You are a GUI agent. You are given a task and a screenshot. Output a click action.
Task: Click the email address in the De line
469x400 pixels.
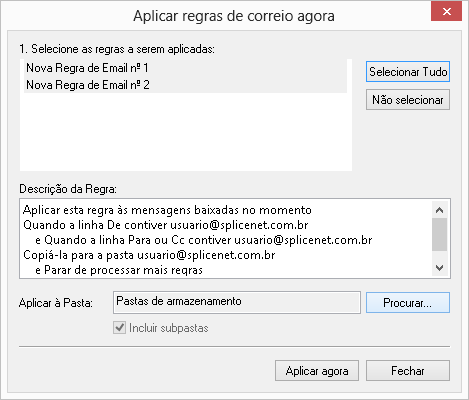239,225
